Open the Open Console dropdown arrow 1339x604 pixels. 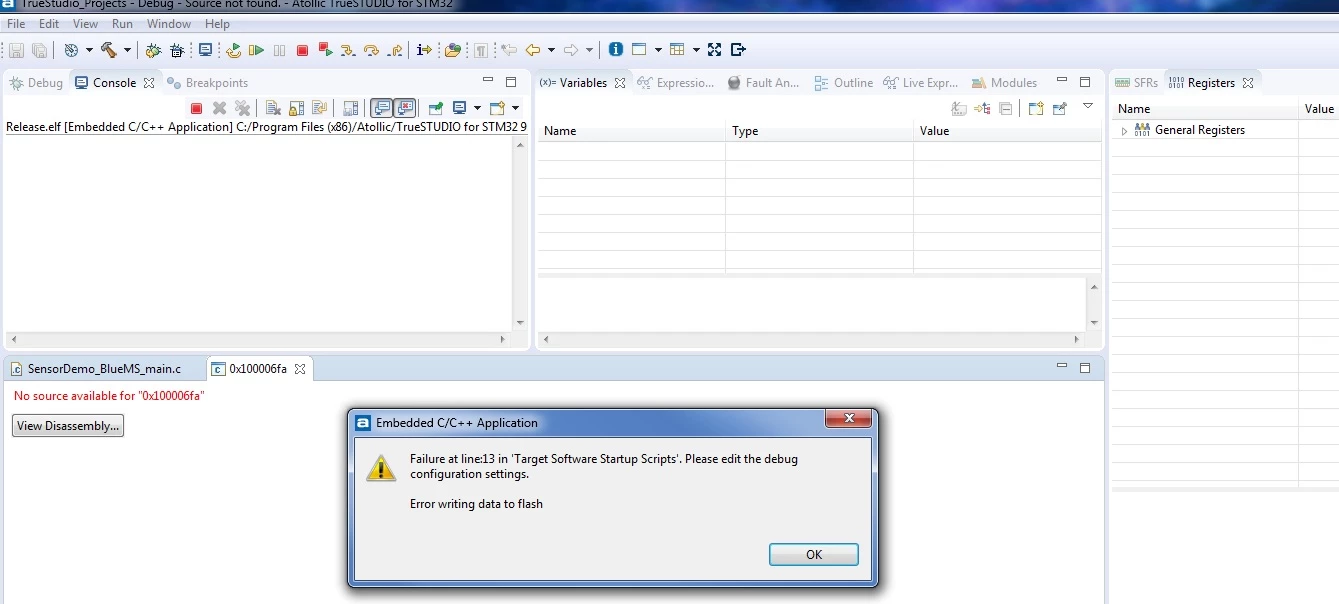(515, 108)
